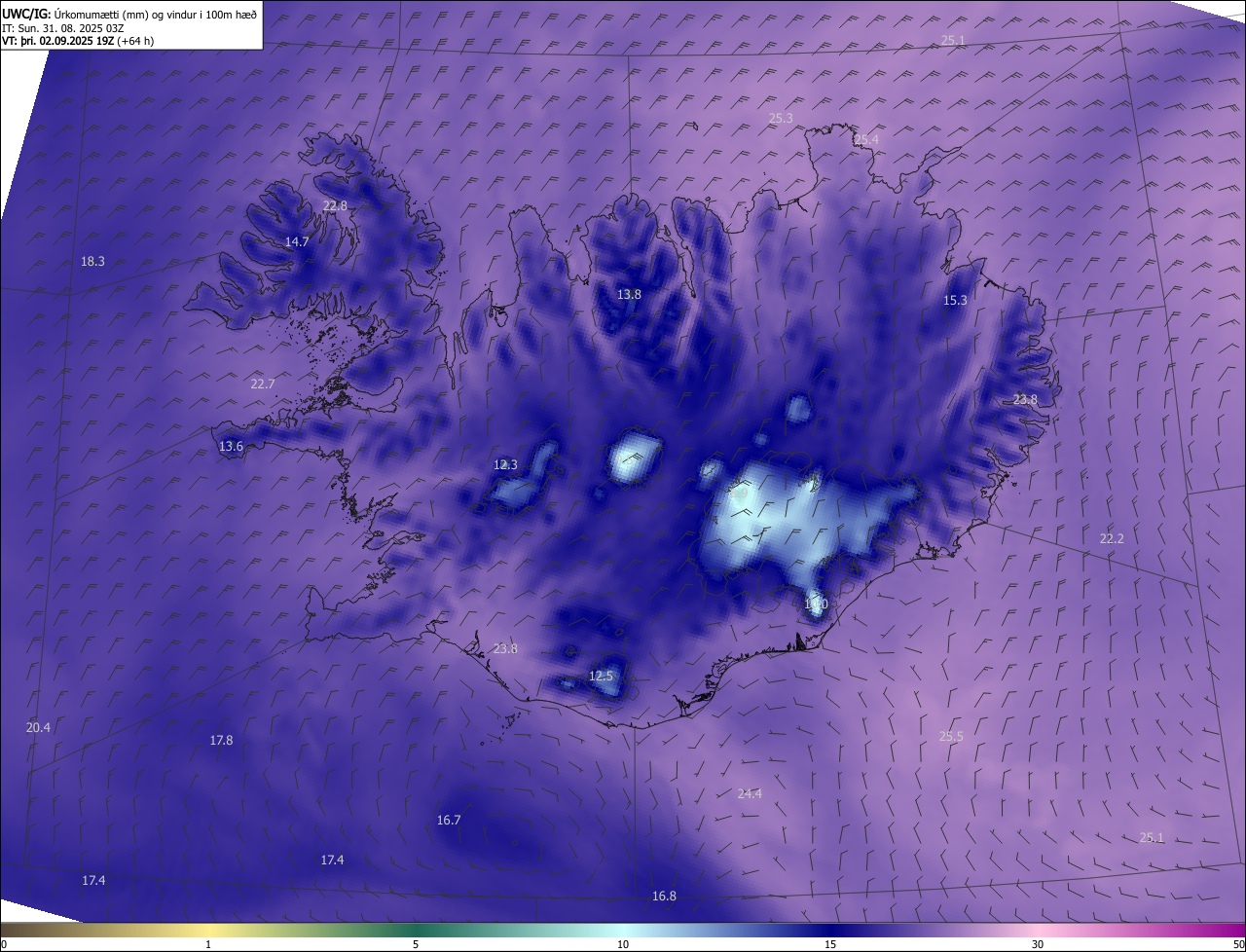Screen dimensions: 1246x952
Task: Click the 25.3 value north of Iceland
Action: click(781, 118)
